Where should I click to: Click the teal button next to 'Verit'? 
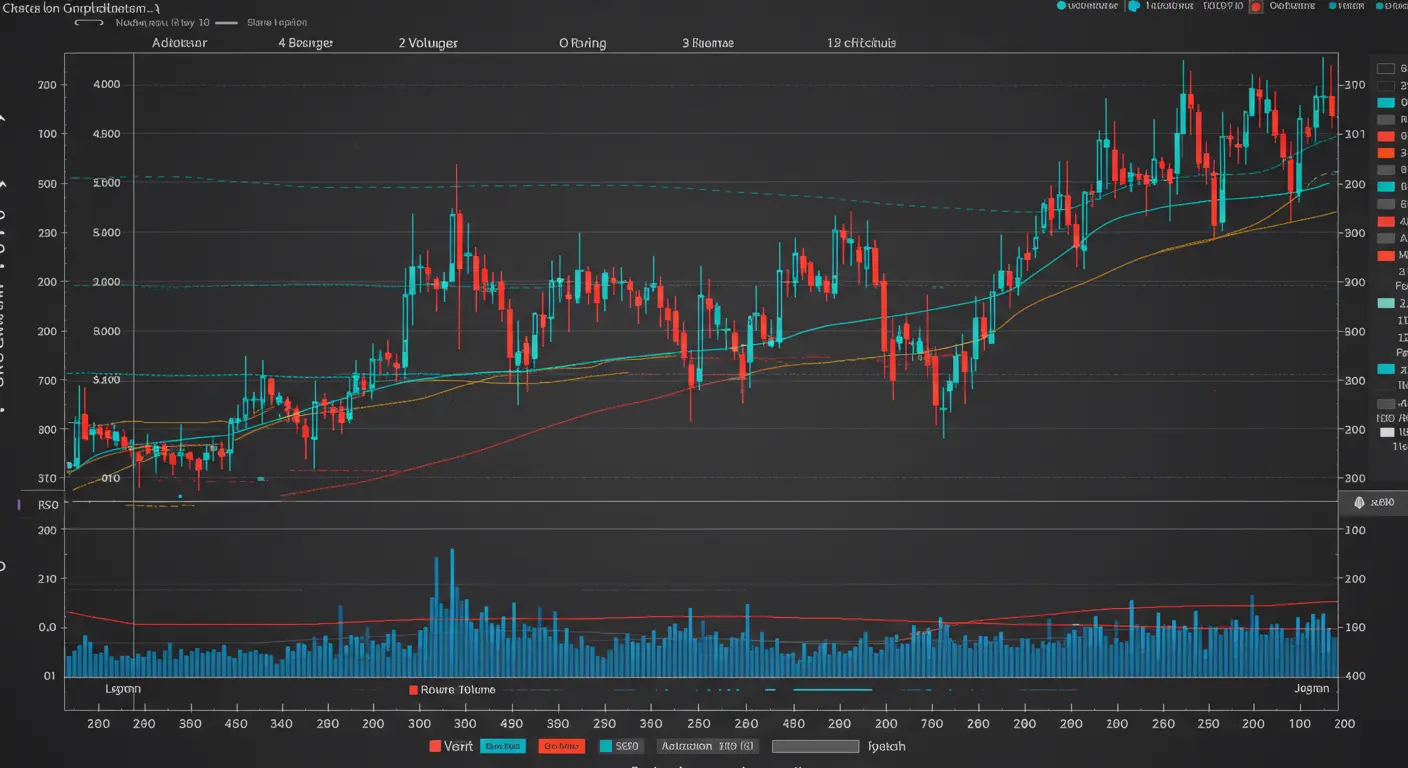(504, 746)
